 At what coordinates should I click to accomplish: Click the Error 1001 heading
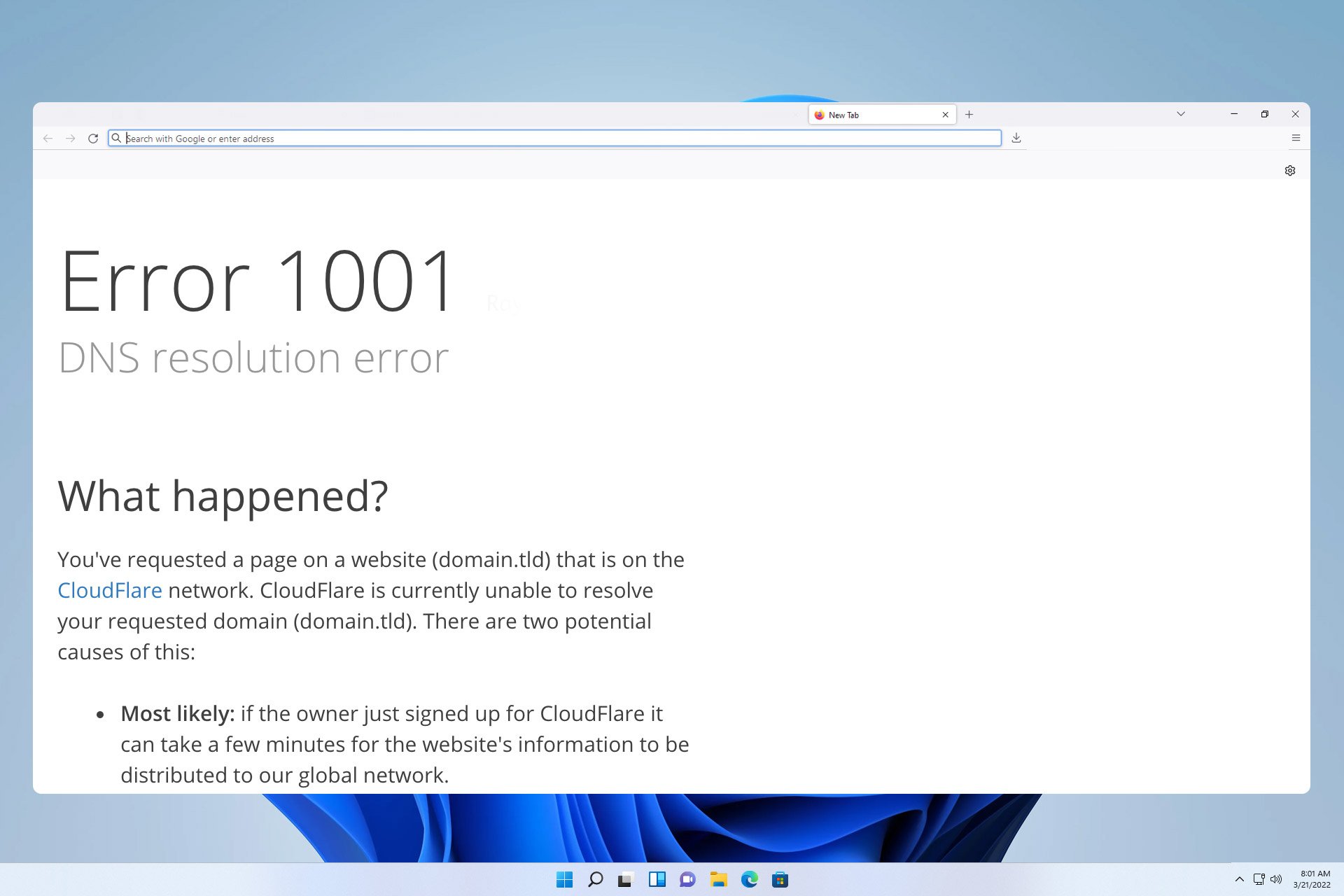point(258,281)
